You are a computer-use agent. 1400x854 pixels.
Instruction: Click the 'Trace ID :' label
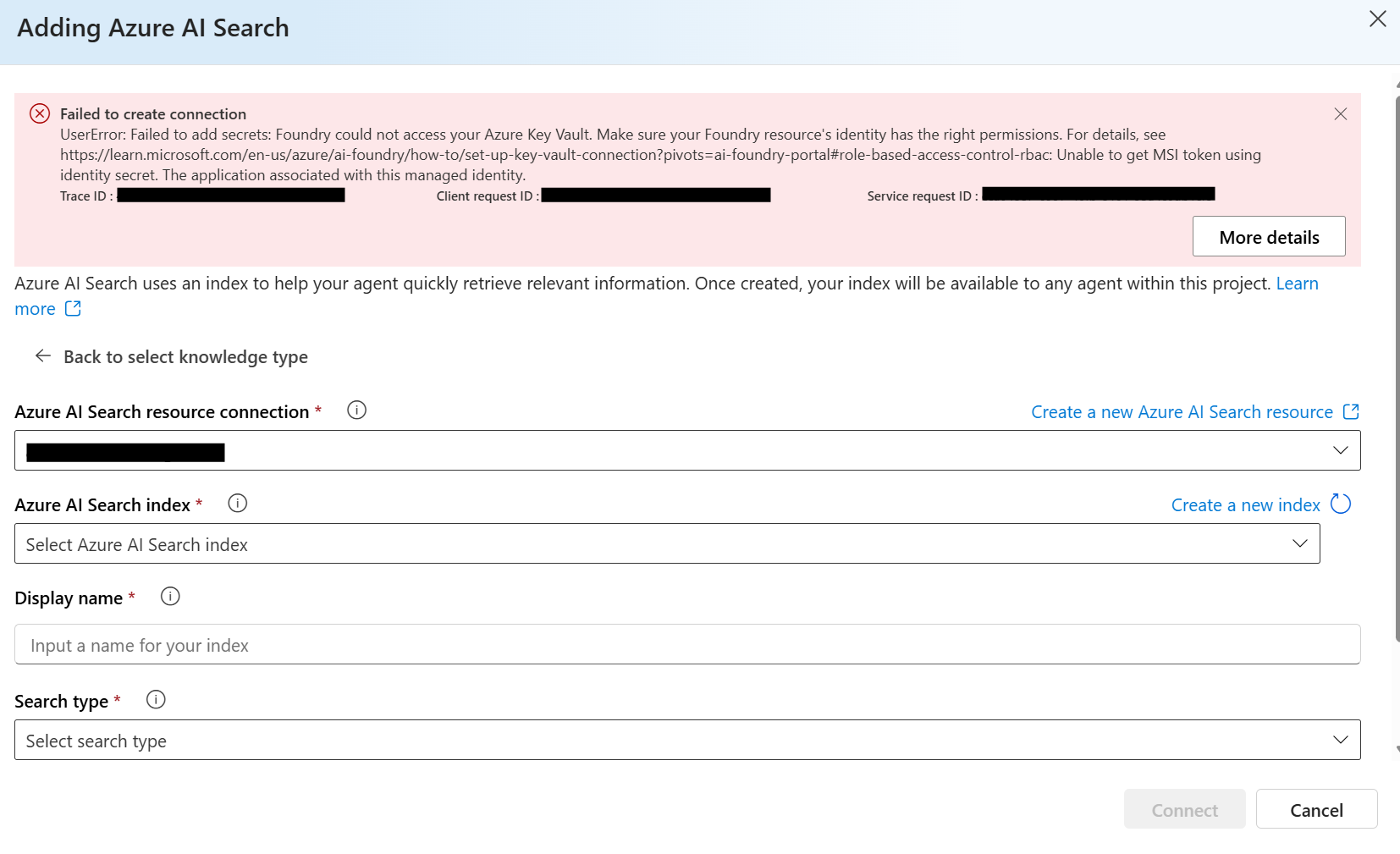point(86,196)
